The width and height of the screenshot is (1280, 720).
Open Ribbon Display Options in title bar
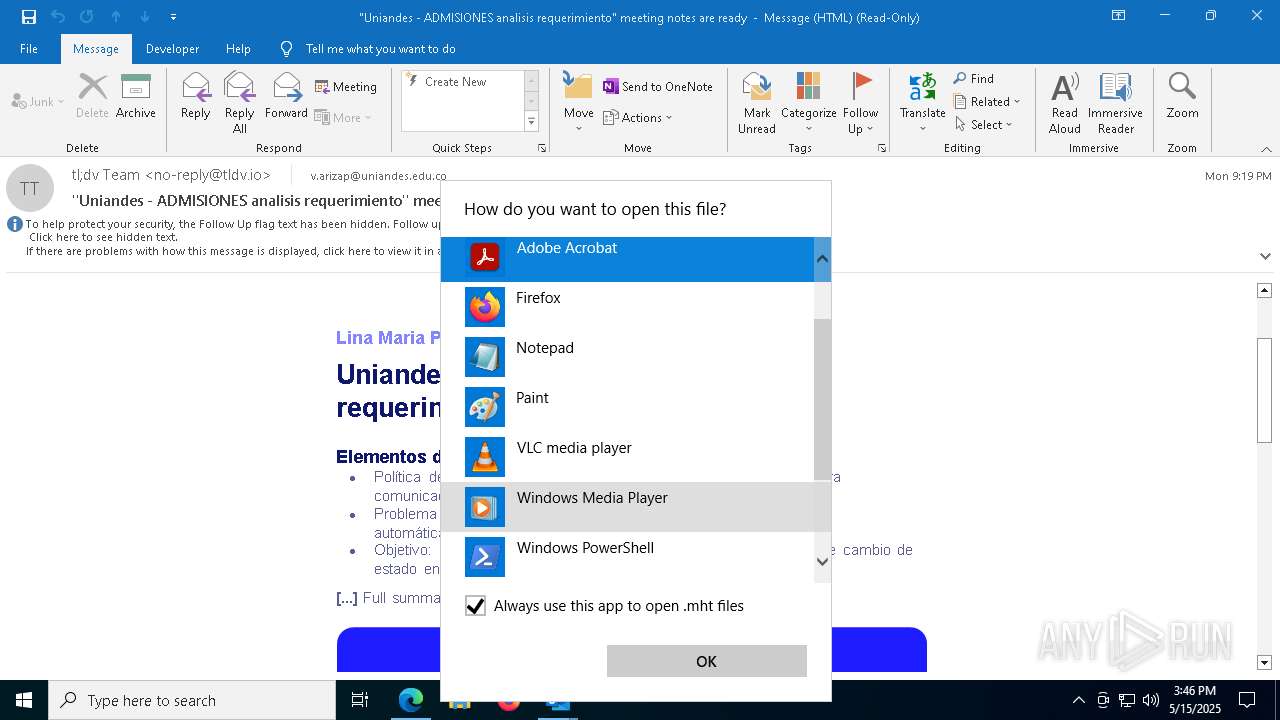(1119, 16)
